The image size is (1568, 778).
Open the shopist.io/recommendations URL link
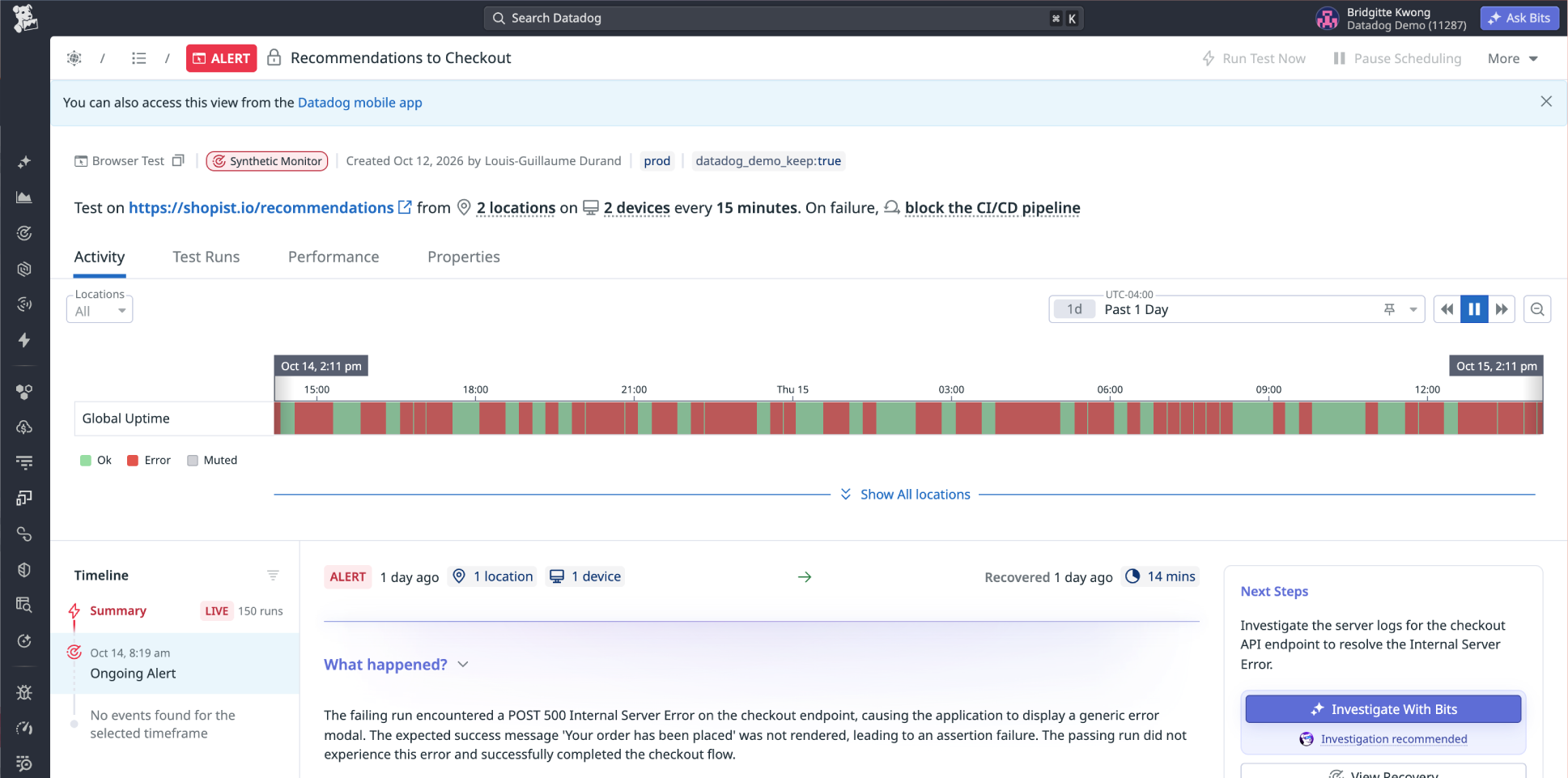(x=261, y=207)
